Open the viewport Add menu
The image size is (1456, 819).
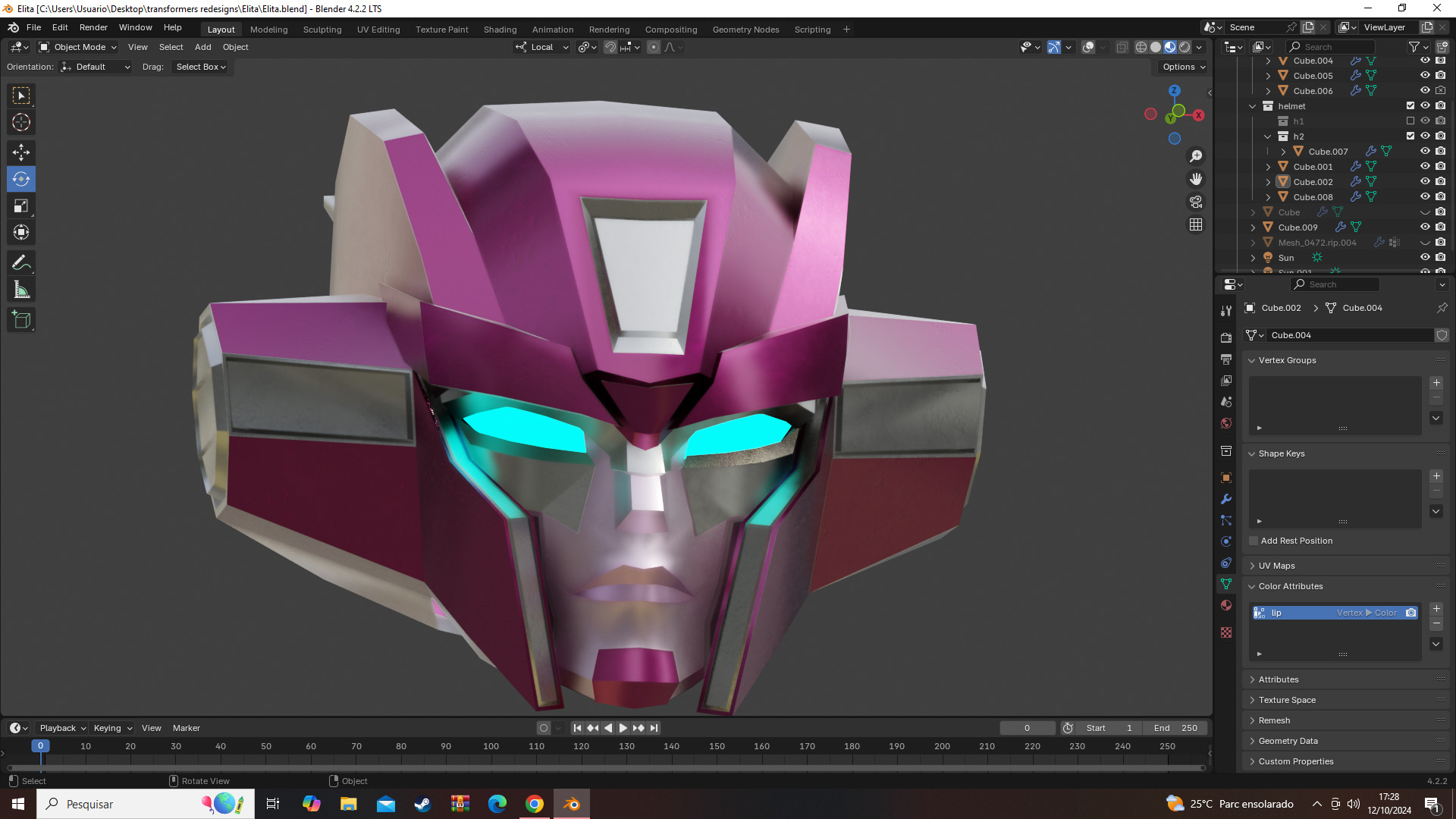(x=202, y=47)
